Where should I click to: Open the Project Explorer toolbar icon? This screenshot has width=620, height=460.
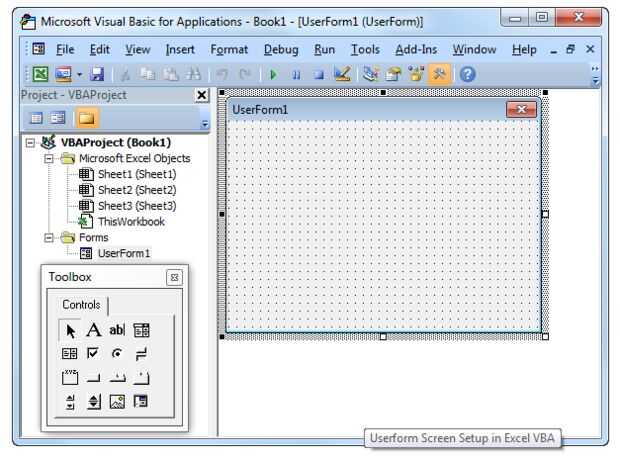(370, 74)
